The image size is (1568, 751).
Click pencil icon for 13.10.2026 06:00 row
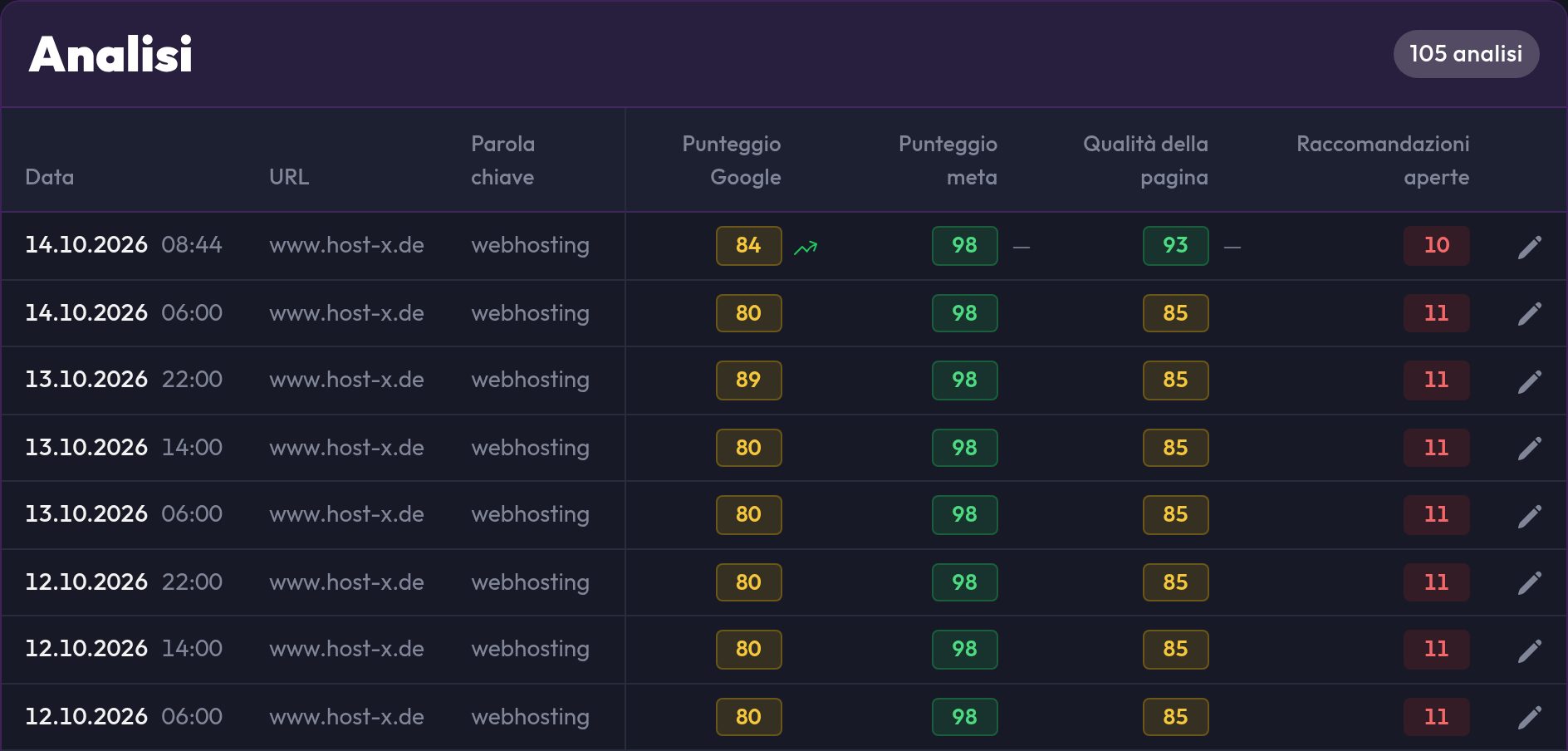tap(1529, 516)
